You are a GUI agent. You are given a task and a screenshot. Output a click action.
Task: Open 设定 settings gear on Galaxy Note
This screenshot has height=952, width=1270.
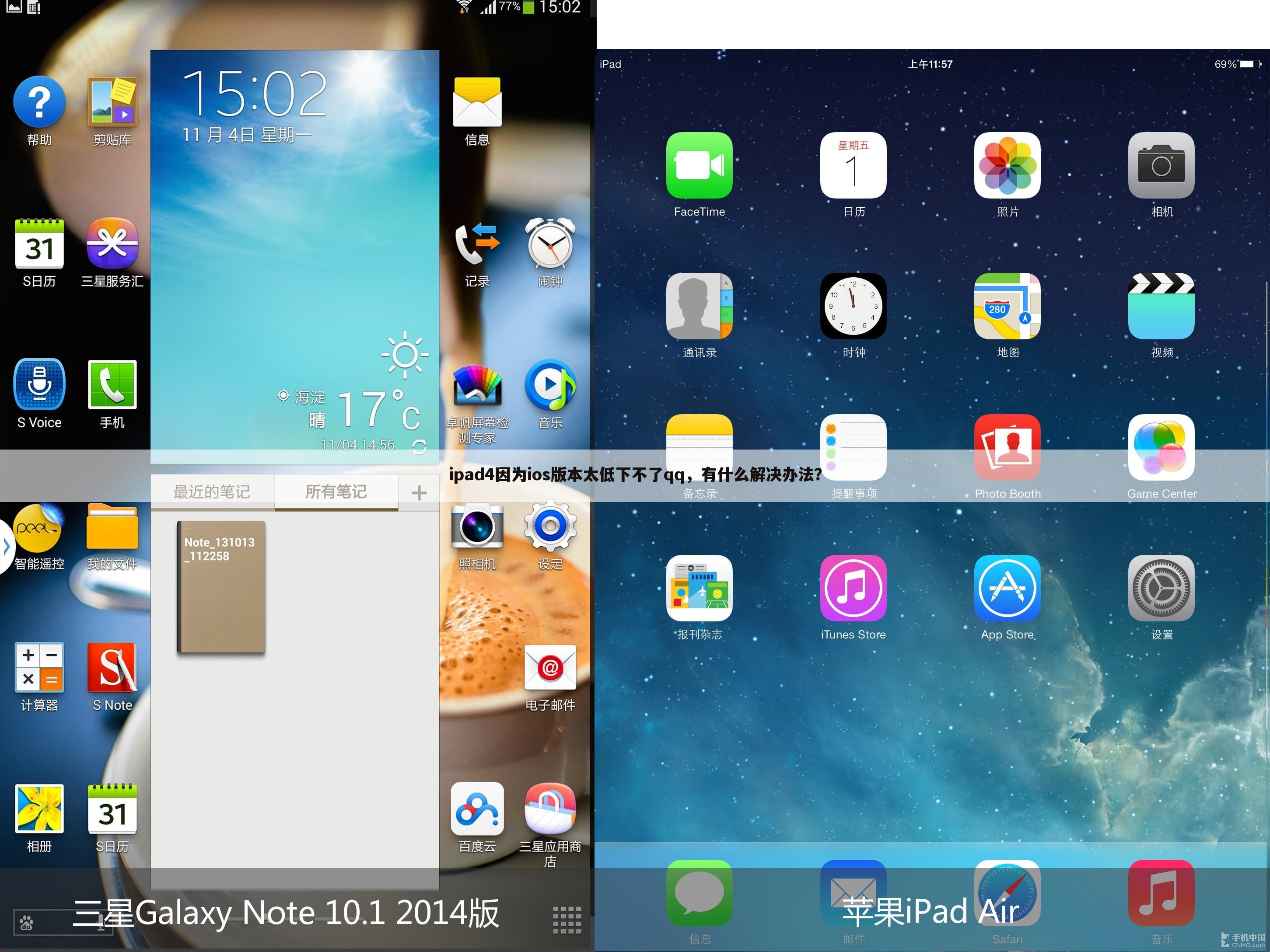click(550, 526)
